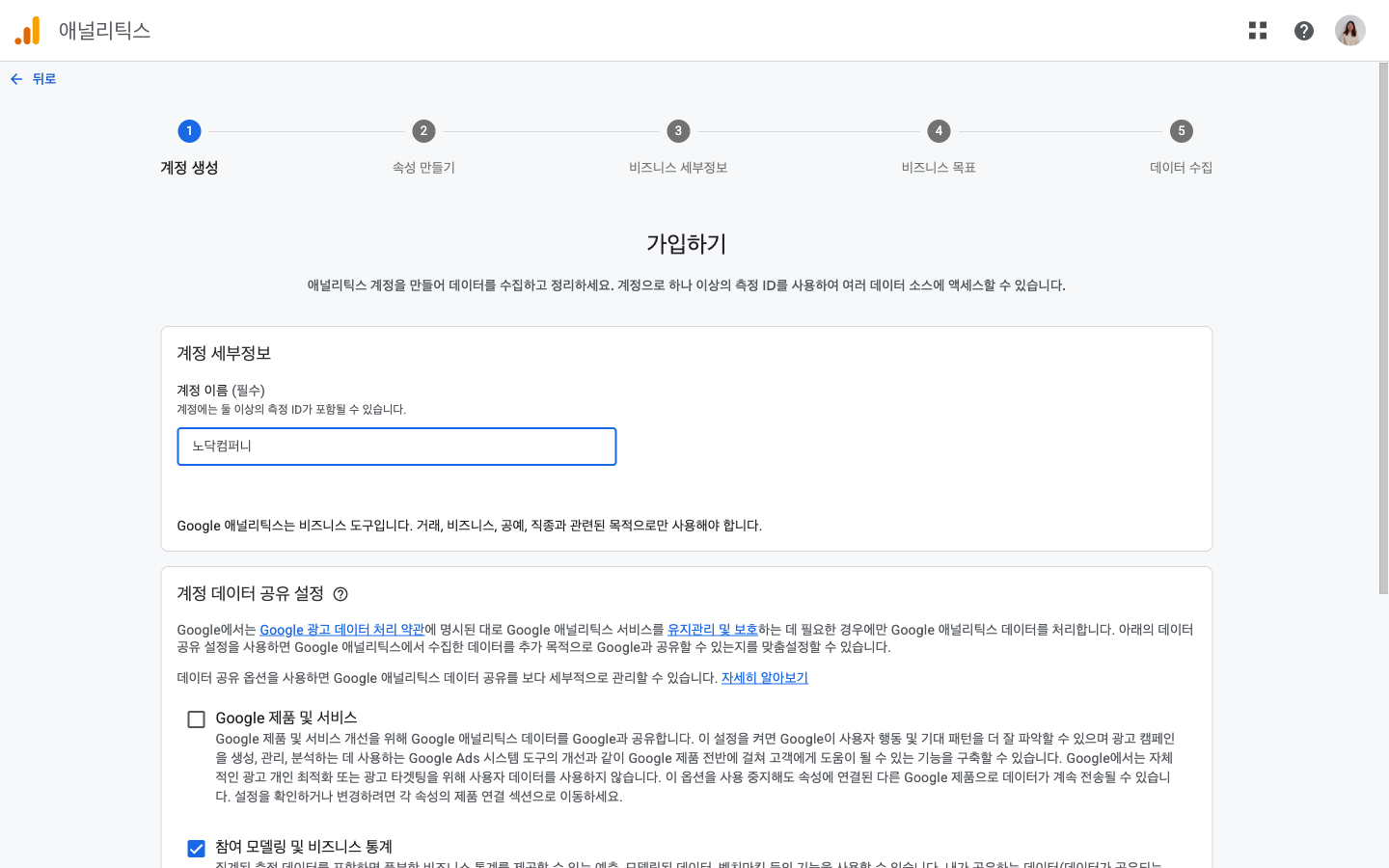Click the 계정 이름 input field
The image size is (1389, 868).
pos(396,447)
